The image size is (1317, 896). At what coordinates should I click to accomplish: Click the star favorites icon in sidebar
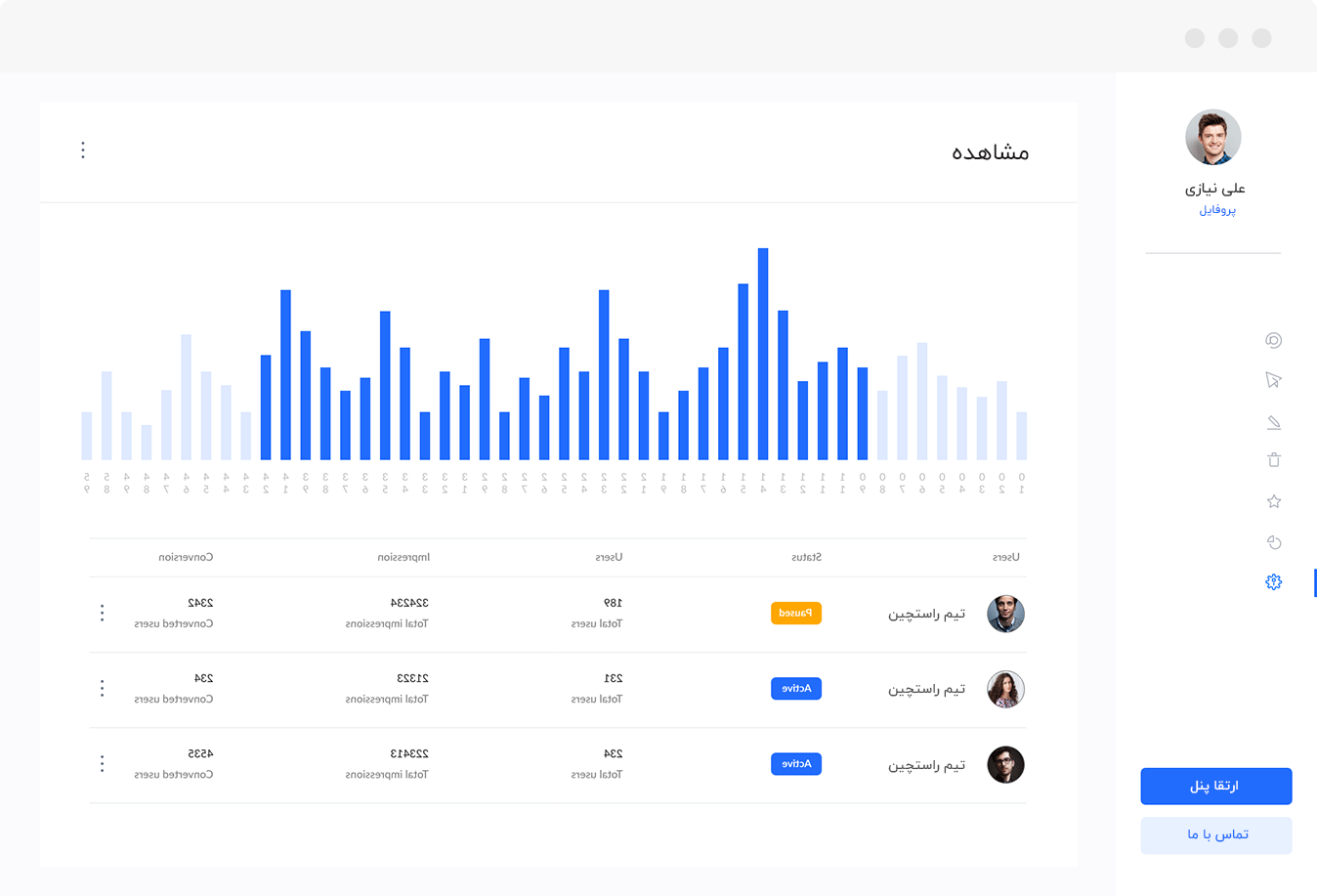1273,501
